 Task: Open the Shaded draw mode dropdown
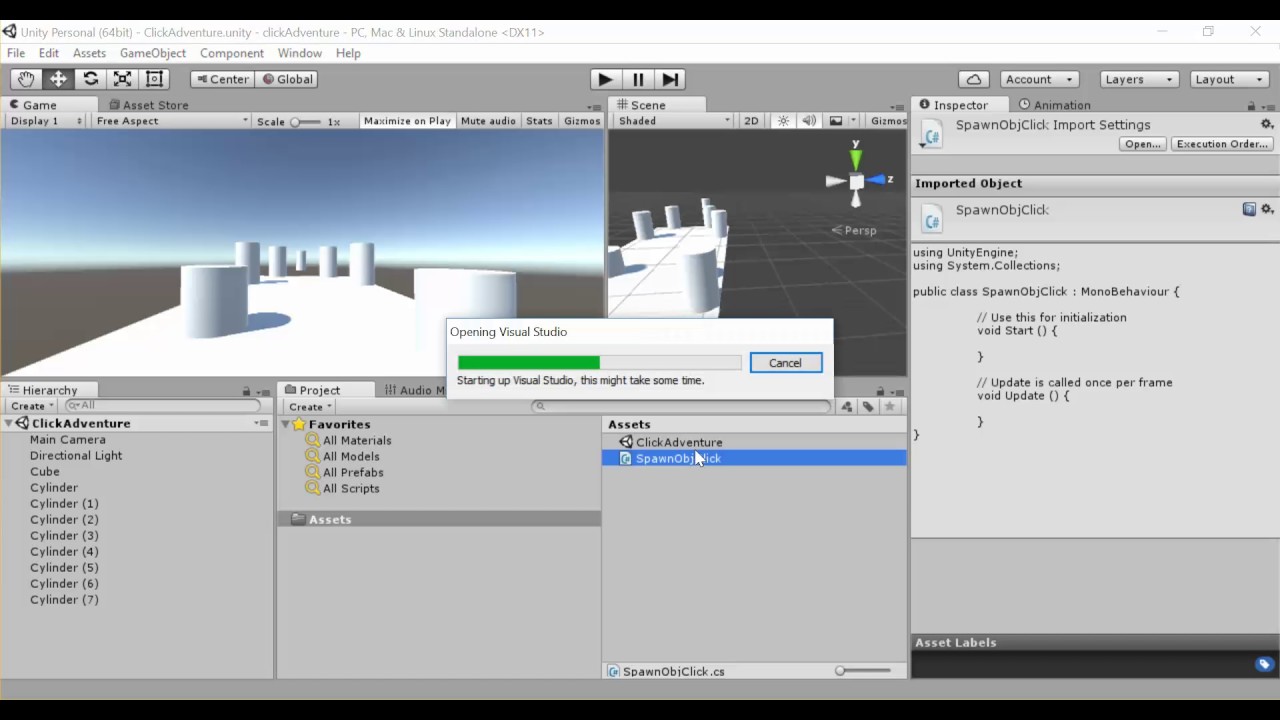tap(673, 121)
